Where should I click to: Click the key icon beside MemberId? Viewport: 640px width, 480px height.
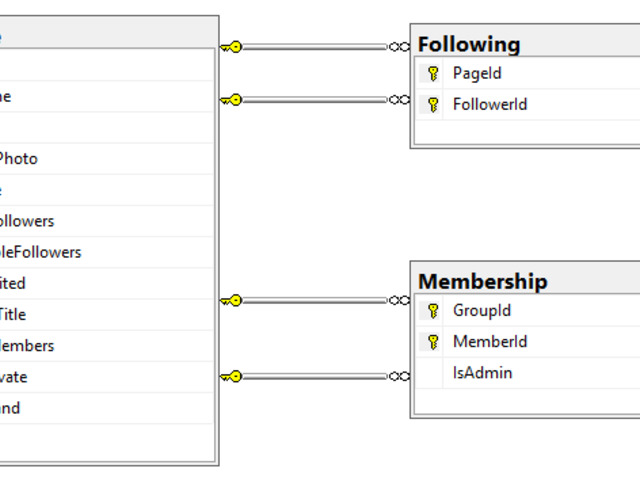click(433, 341)
